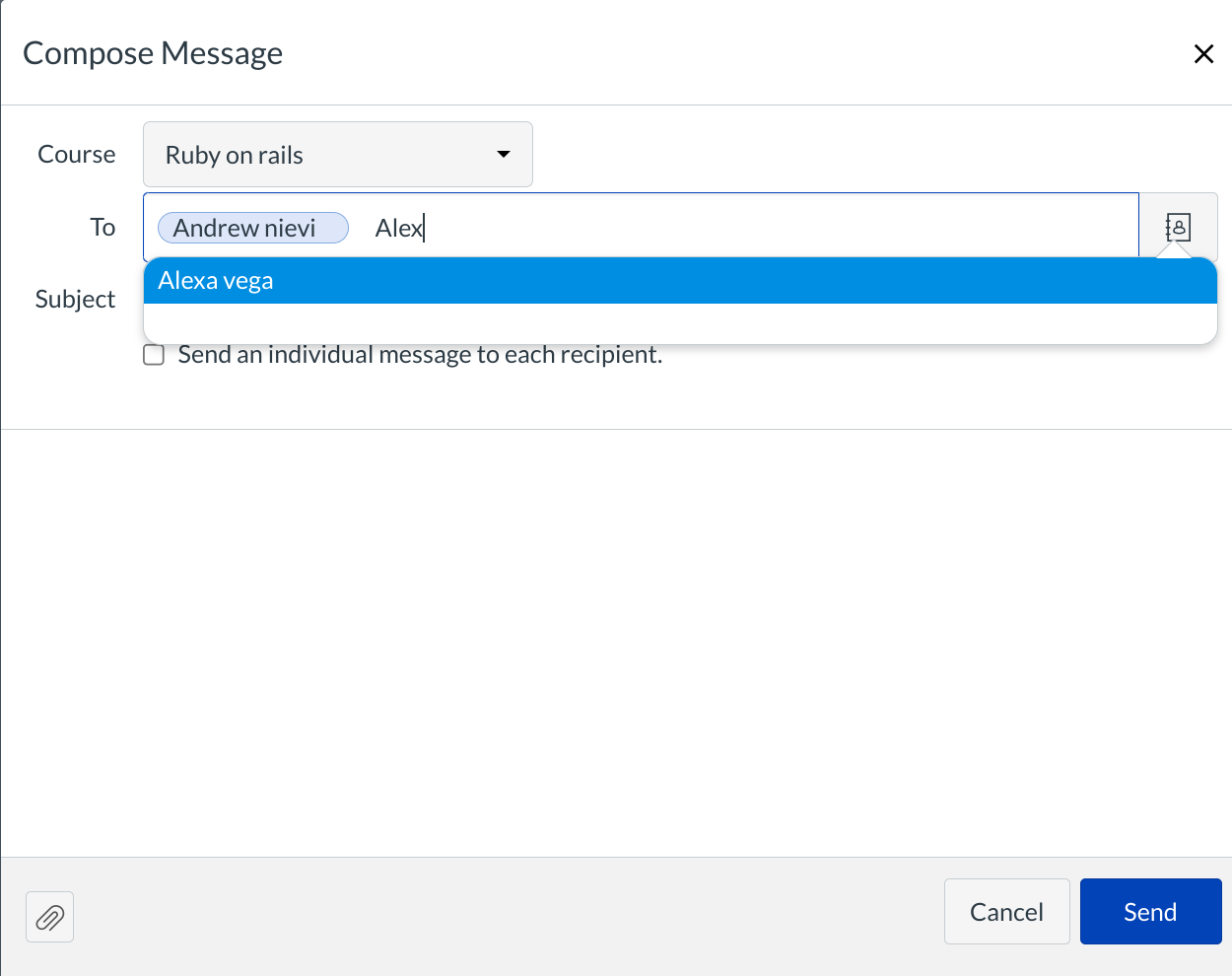Click into the message body area
1232x976 pixels.
(616, 641)
